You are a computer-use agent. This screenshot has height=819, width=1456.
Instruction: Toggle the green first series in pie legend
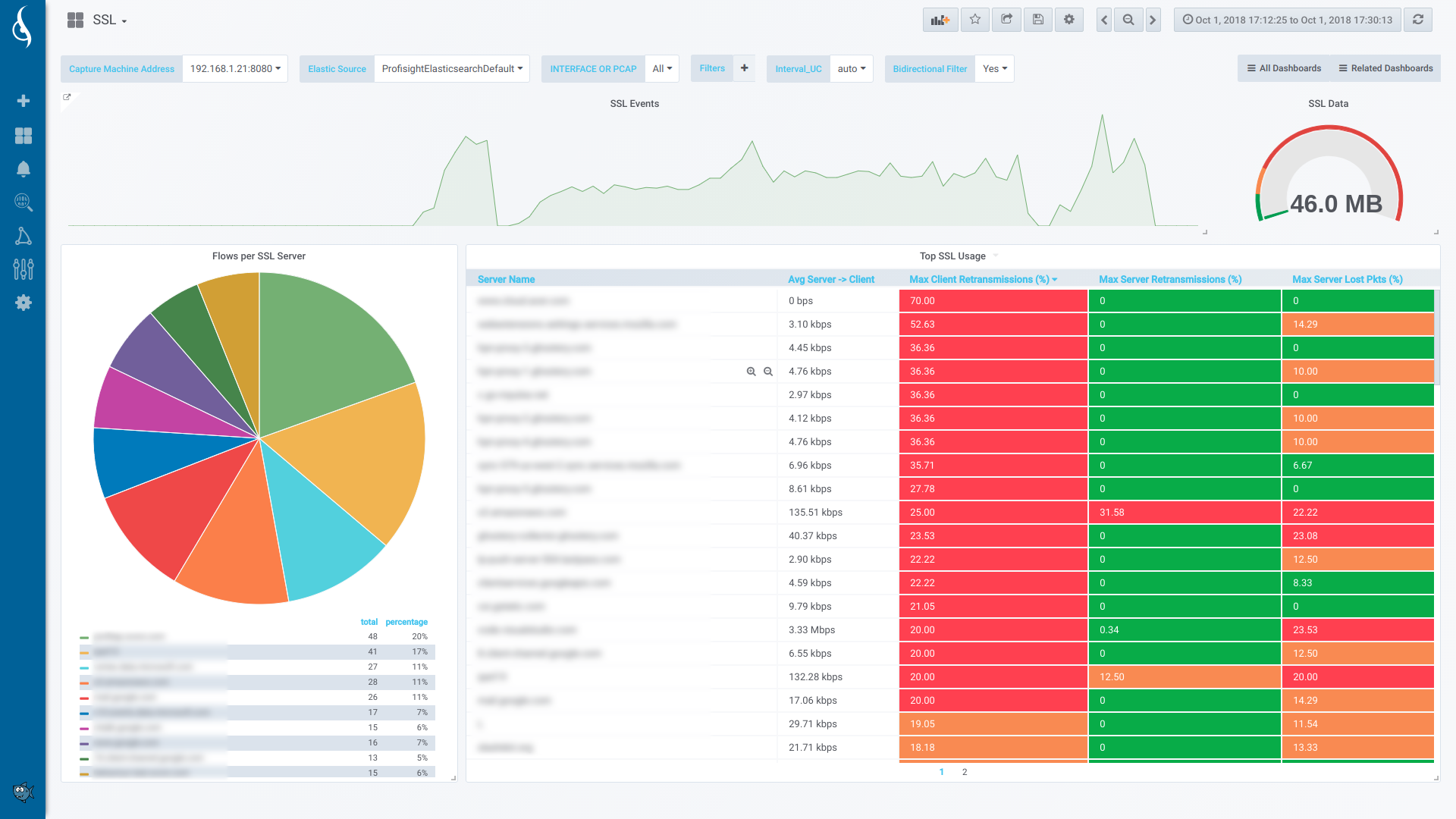tap(129, 637)
